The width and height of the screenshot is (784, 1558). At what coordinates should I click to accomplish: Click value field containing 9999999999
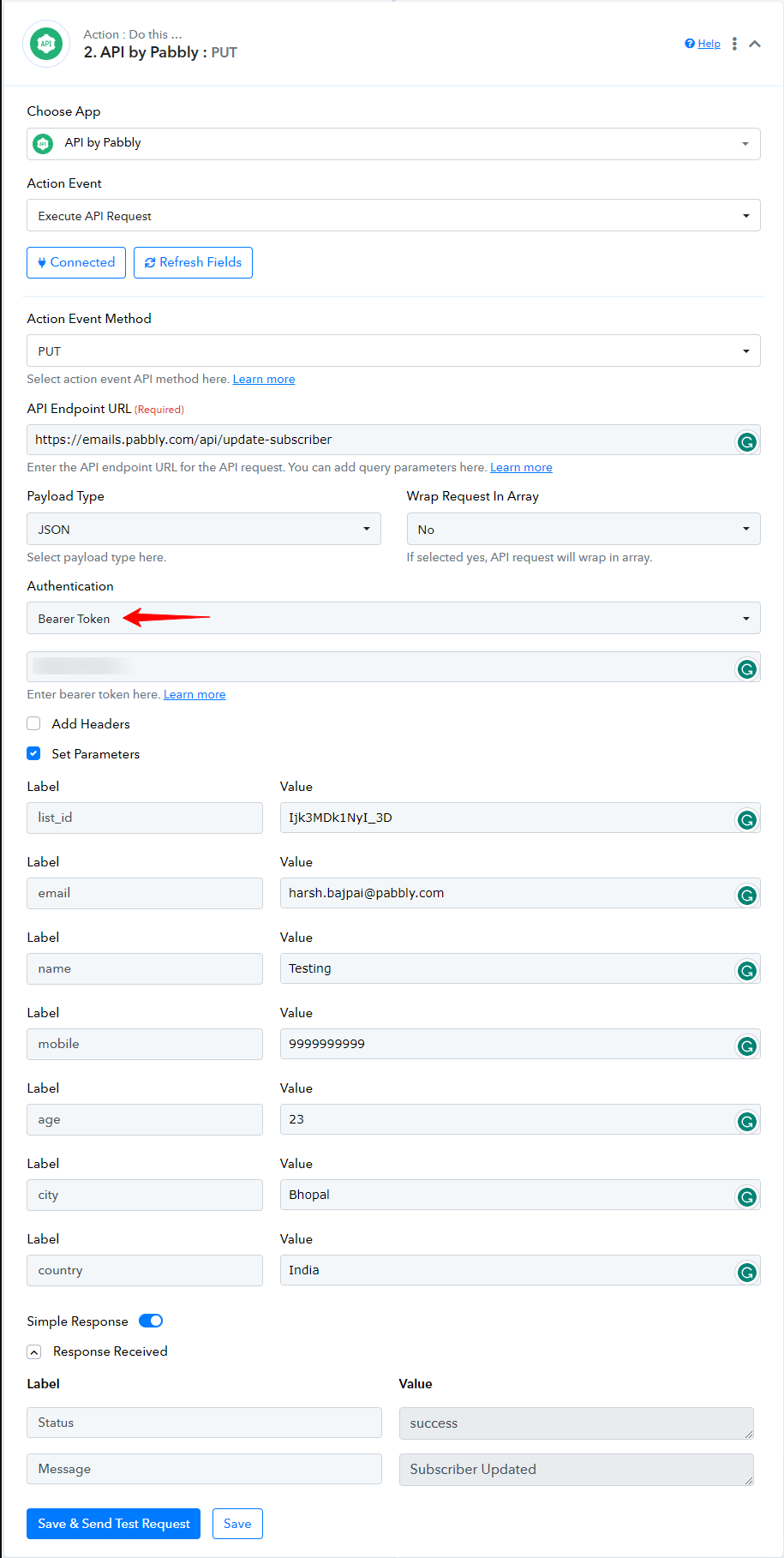tap(520, 1044)
